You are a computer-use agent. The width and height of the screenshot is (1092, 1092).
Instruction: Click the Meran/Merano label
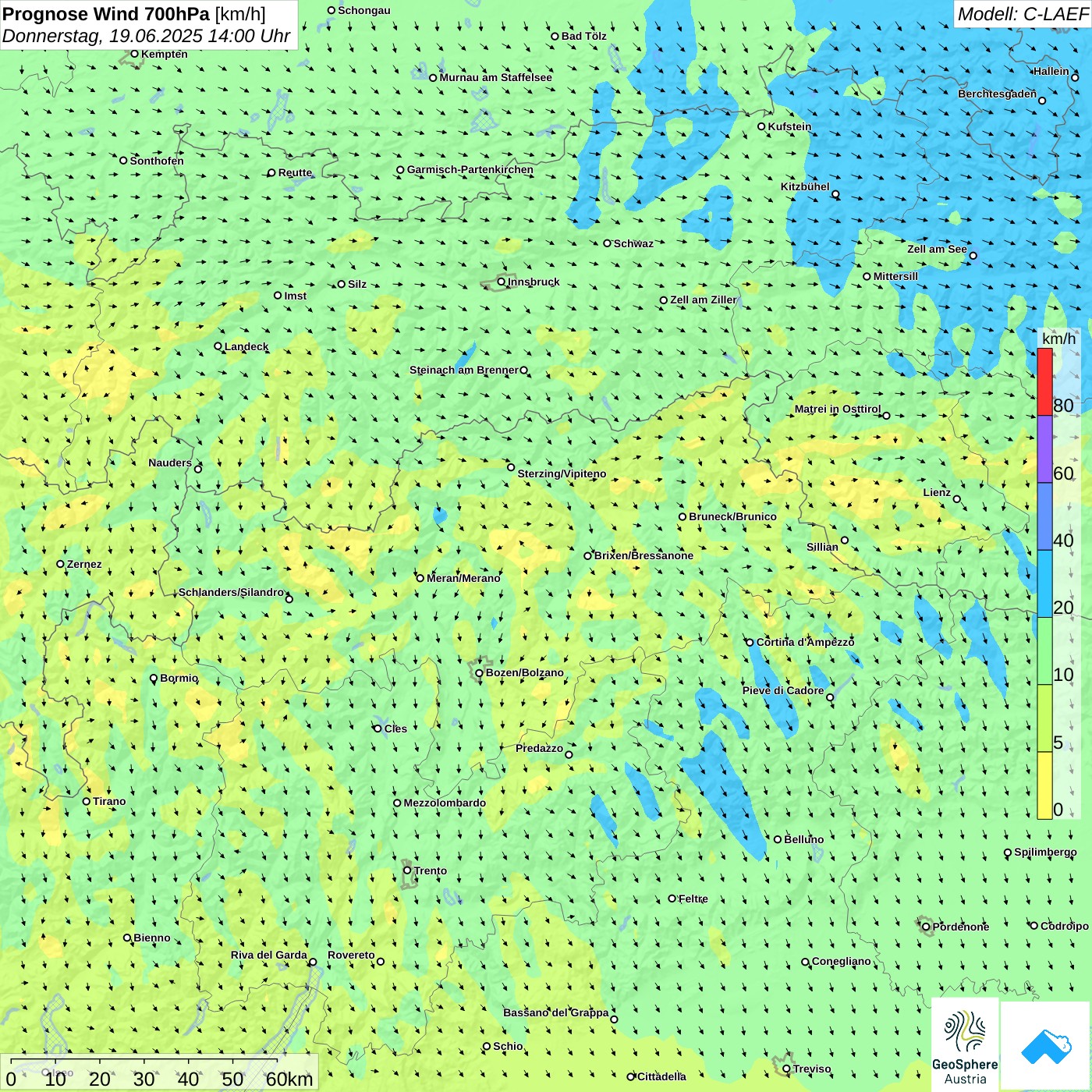(463, 578)
